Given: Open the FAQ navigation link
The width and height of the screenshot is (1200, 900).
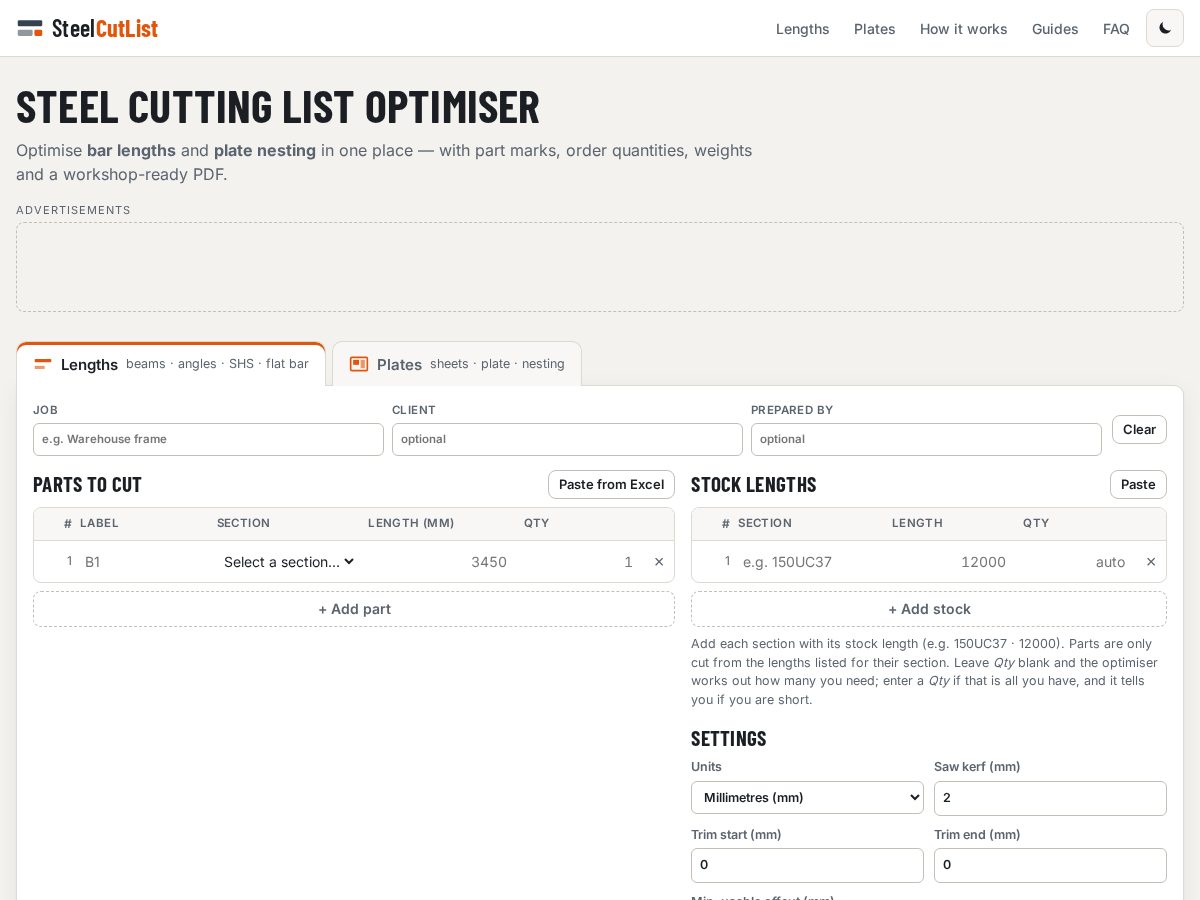Looking at the screenshot, I should [x=1116, y=29].
